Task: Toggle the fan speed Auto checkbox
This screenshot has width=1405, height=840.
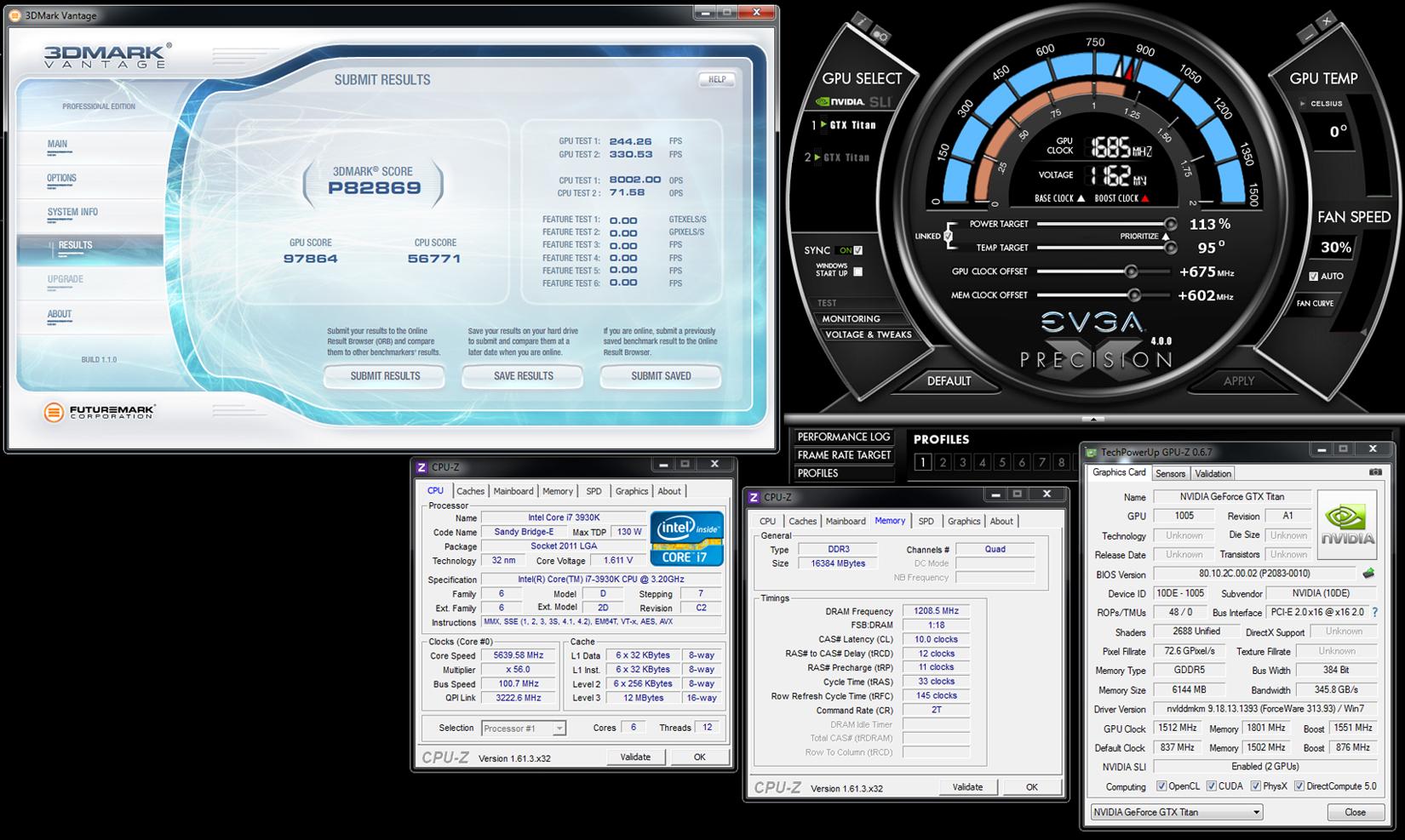Action: (1314, 276)
